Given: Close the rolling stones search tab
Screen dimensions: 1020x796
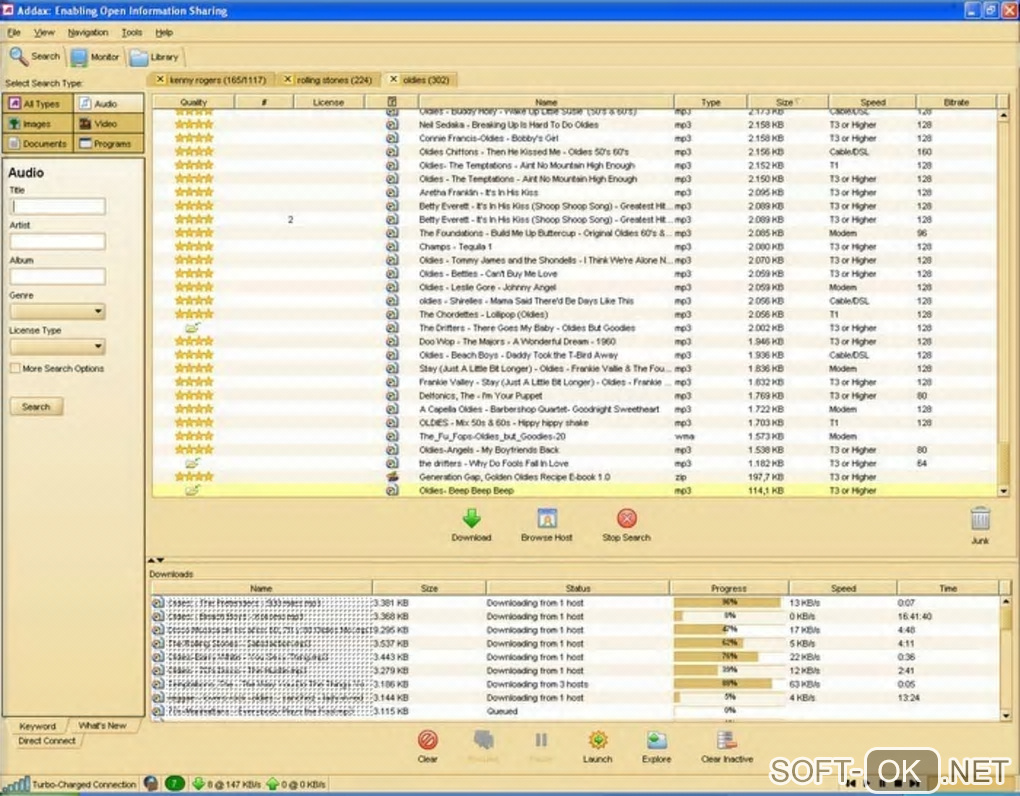Looking at the screenshot, I should click(288, 79).
